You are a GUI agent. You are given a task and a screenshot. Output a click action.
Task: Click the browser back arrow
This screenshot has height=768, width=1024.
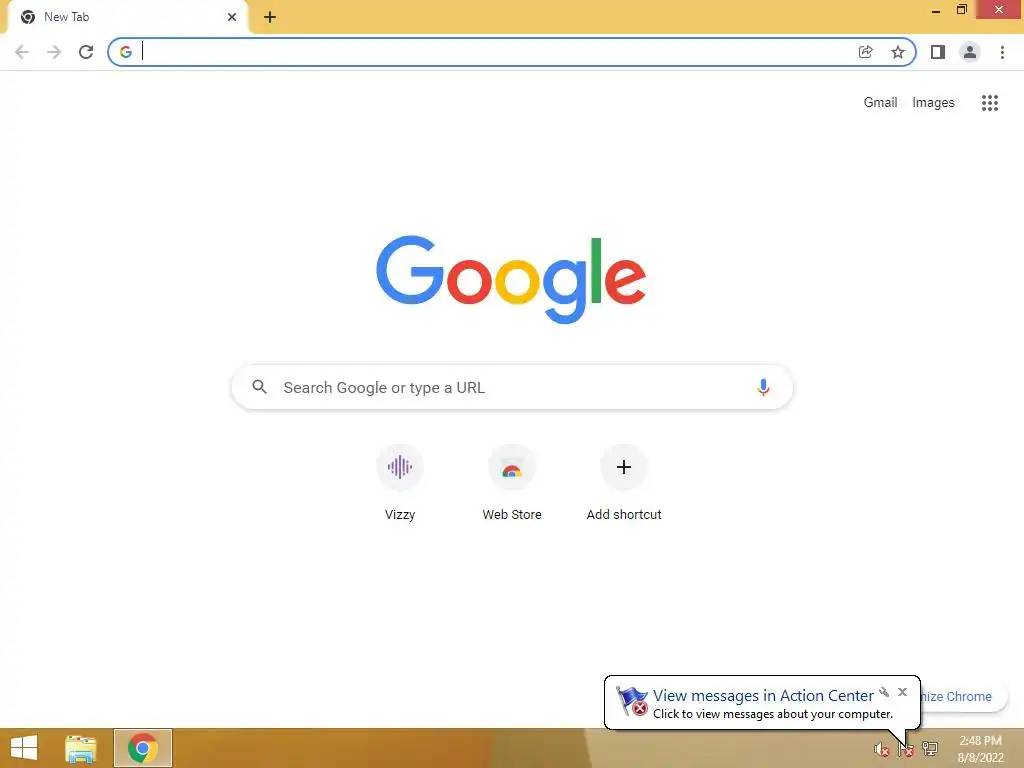(x=22, y=52)
